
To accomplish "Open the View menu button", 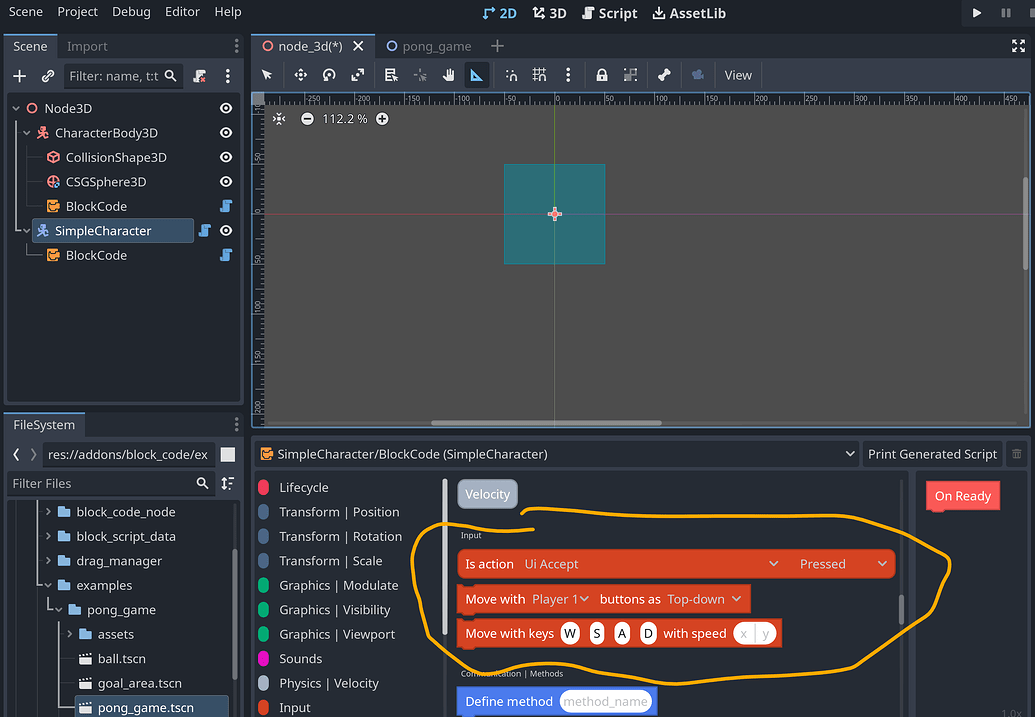I will tap(738, 75).
